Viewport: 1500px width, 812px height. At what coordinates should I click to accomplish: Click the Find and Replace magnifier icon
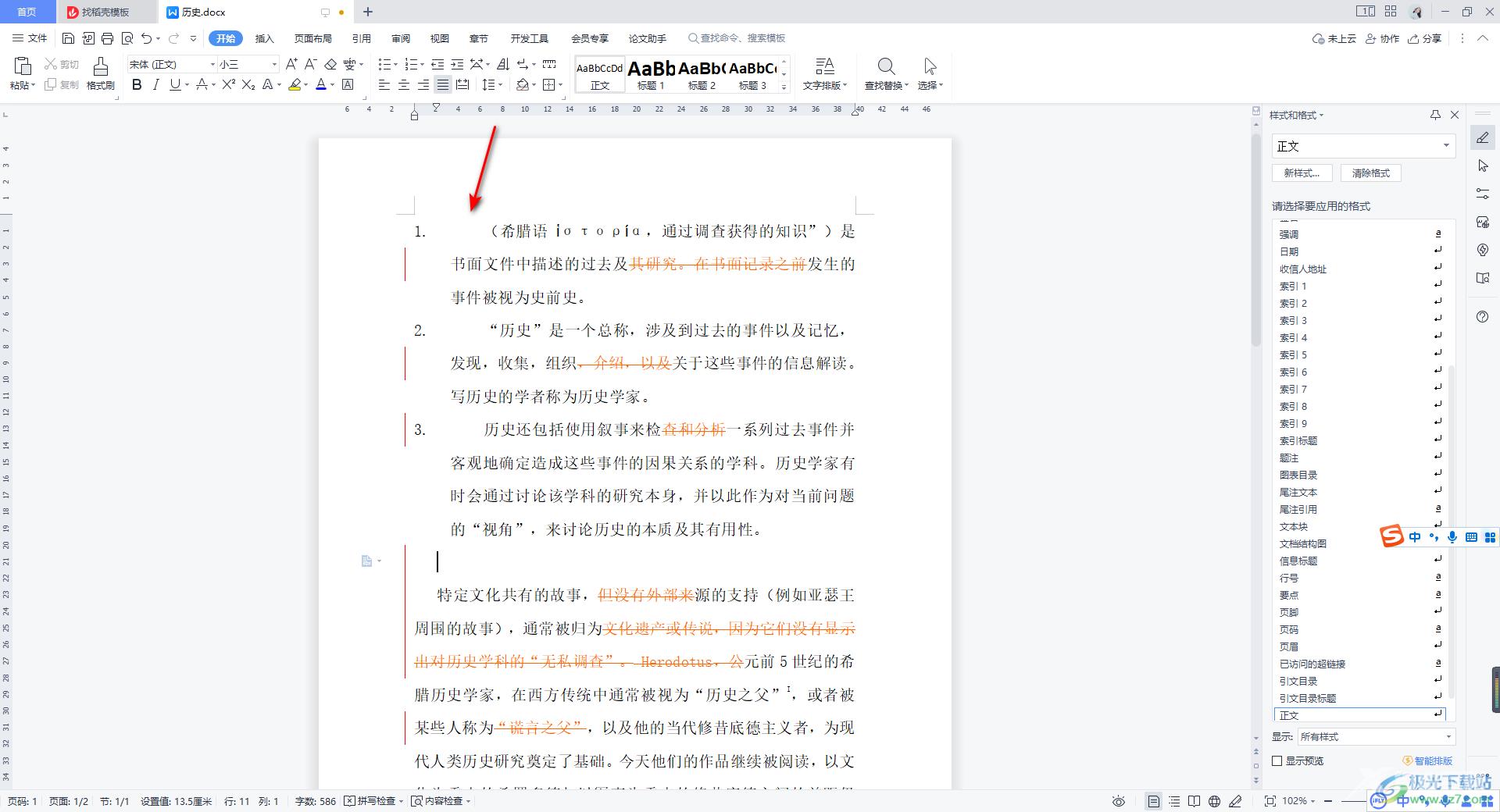[885, 66]
